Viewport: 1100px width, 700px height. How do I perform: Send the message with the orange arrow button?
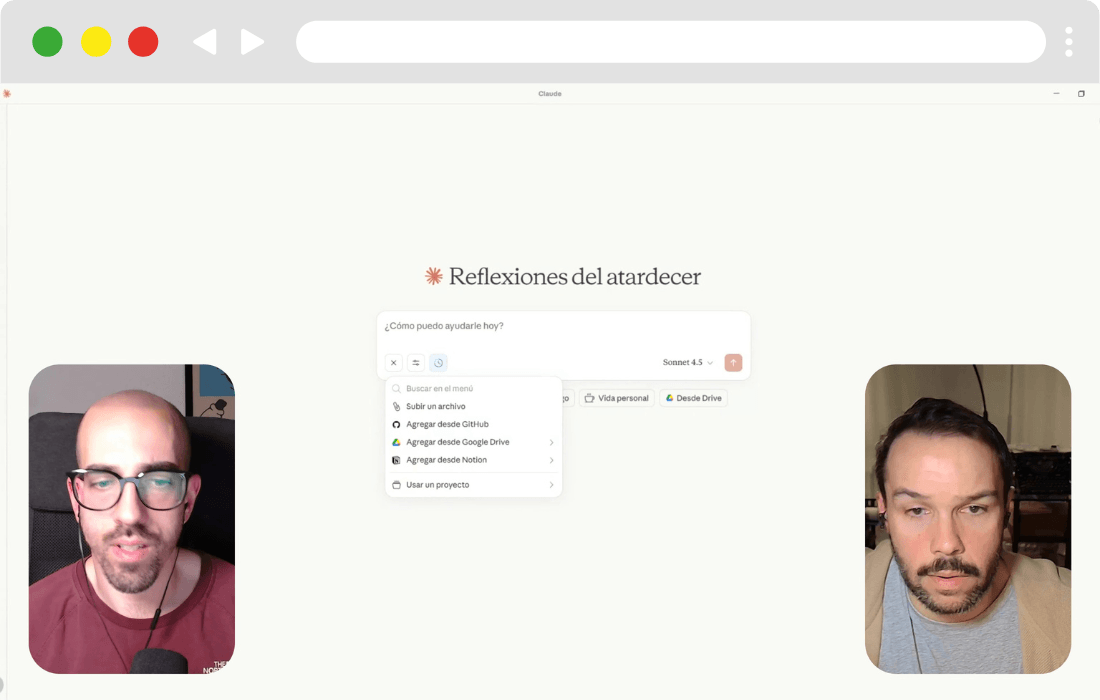733,363
